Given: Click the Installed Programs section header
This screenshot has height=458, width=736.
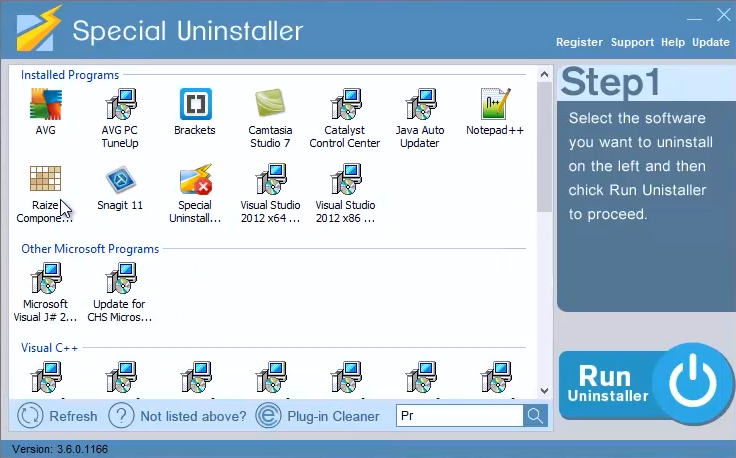Looking at the screenshot, I should point(70,75).
